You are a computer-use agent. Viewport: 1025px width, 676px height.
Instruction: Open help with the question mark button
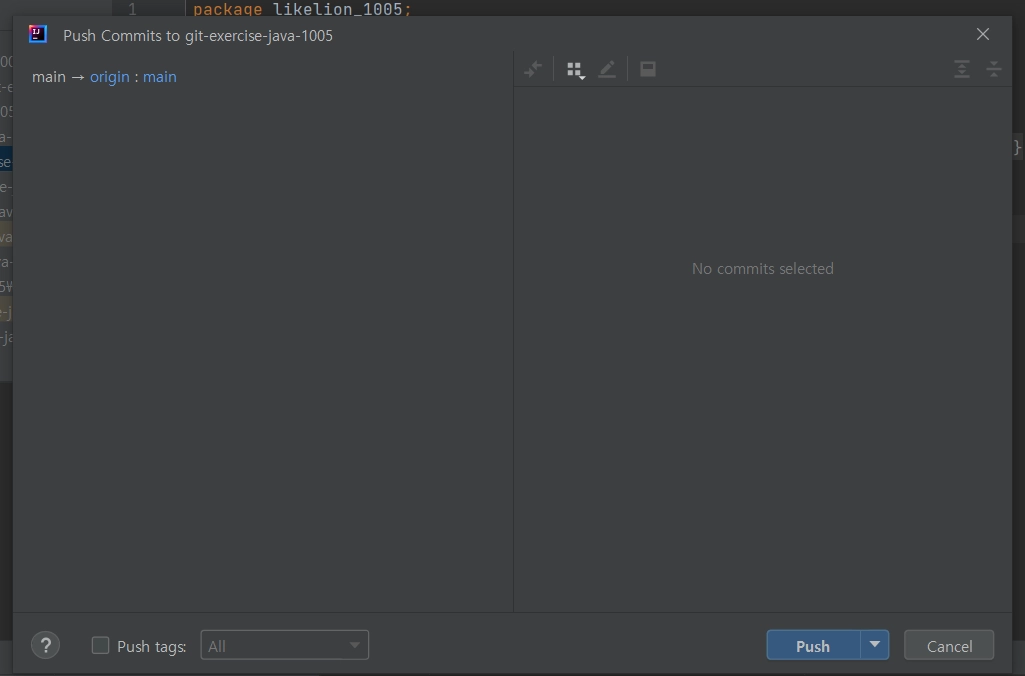coord(46,645)
